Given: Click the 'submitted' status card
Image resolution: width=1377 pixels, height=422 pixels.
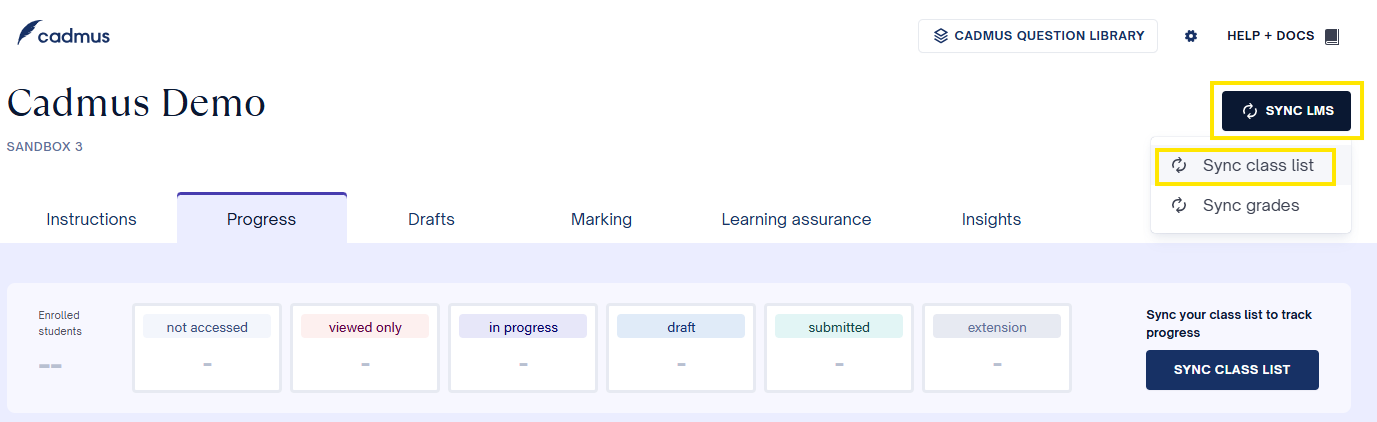Looking at the screenshot, I should click(x=839, y=347).
